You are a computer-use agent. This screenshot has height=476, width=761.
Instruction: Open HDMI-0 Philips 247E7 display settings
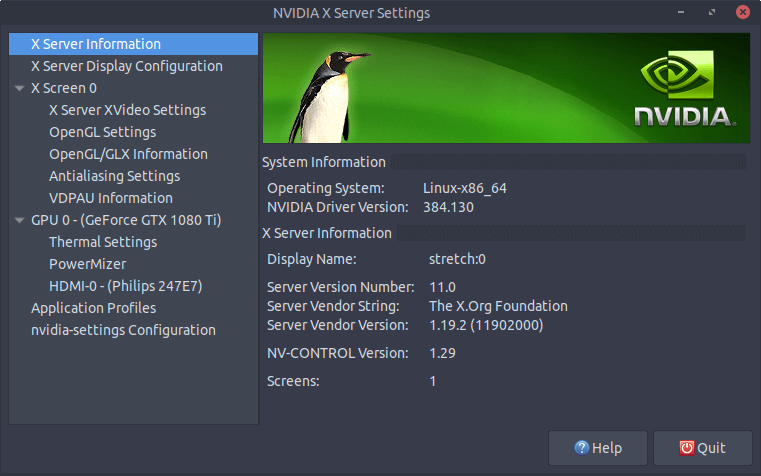[125, 286]
